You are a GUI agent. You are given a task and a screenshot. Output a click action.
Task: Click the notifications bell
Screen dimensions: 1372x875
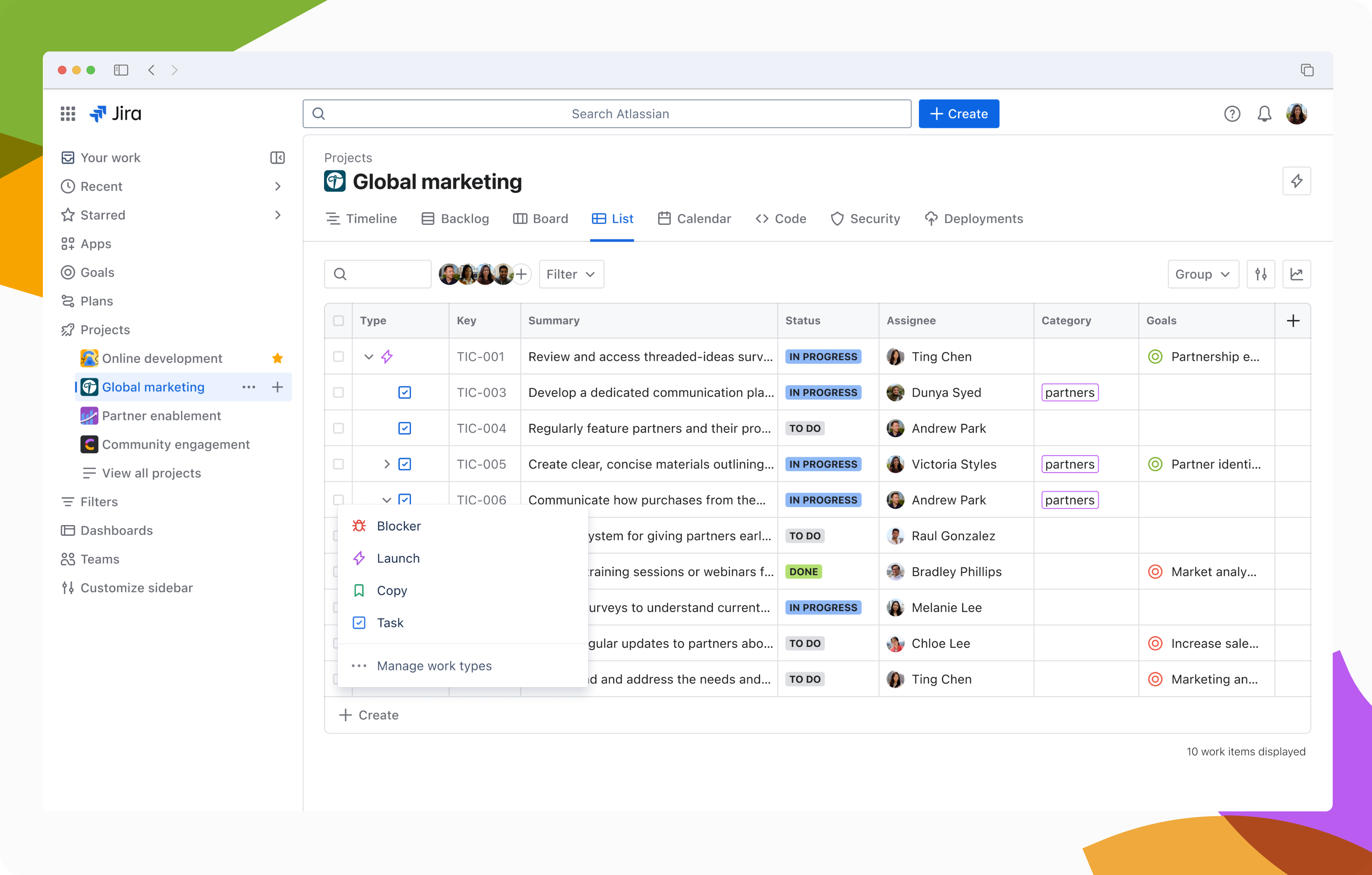point(1264,113)
